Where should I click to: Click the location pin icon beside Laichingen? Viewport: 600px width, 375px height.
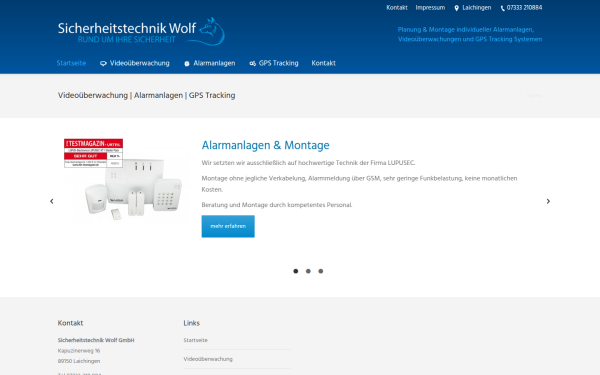pyautogui.click(x=456, y=8)
